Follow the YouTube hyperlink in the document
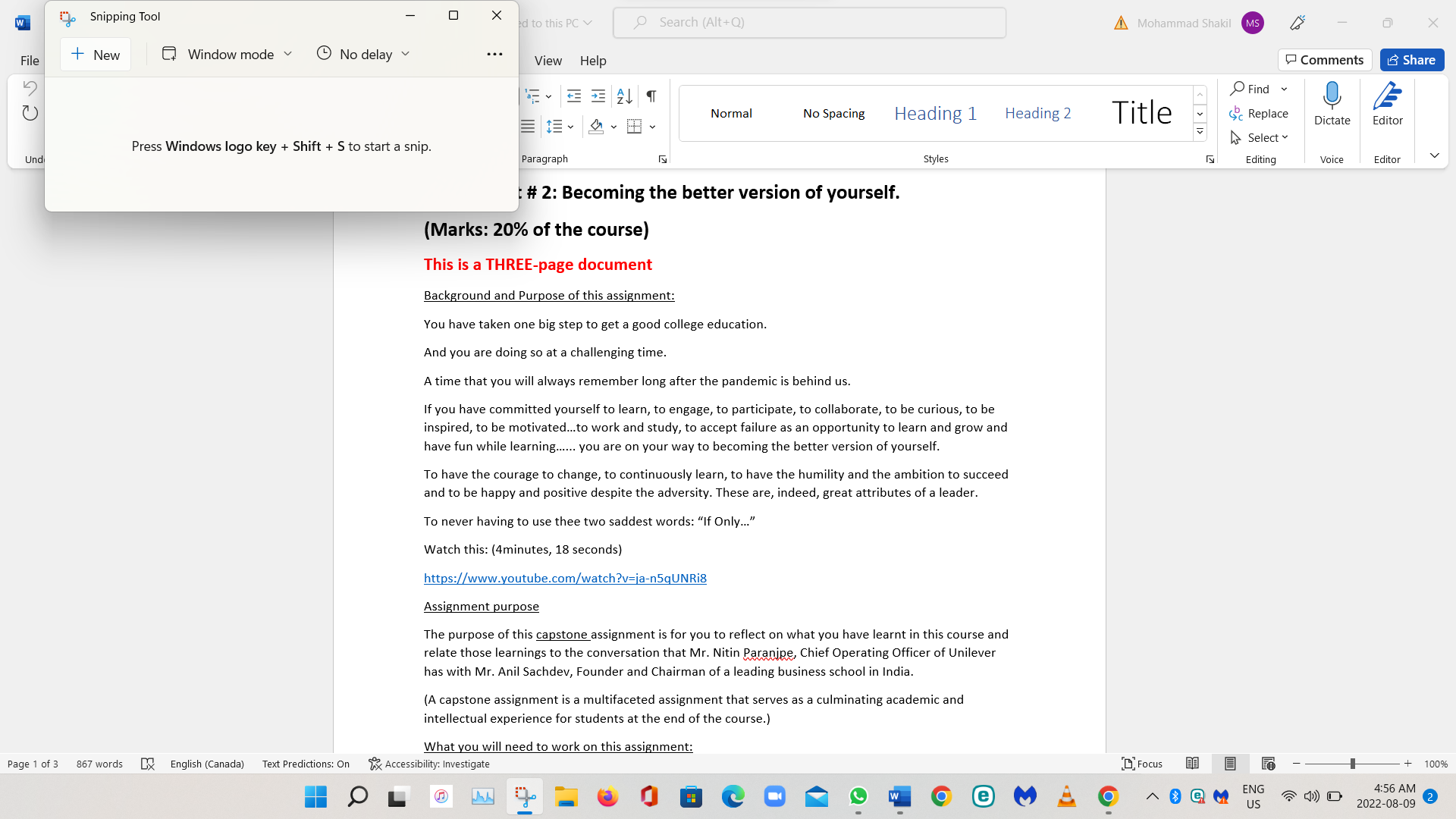This screenshot has height=819, width=1456. [x=564, y=578]
